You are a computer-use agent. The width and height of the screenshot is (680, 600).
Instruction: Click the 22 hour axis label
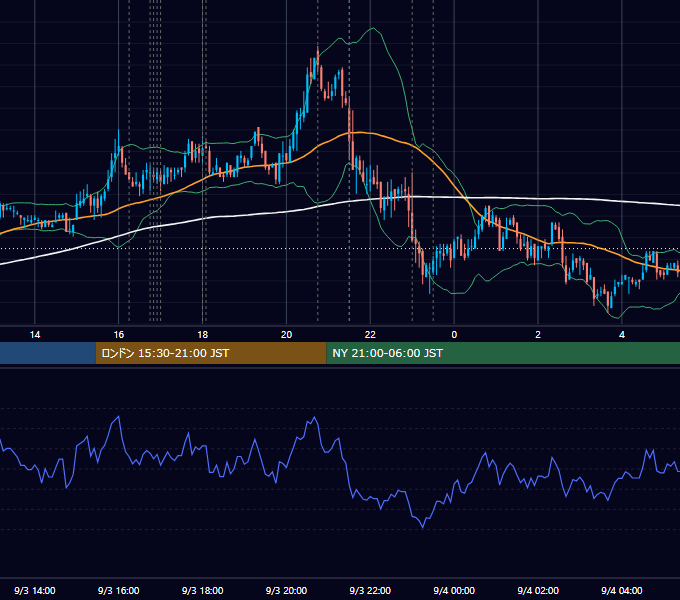point(370,335)
